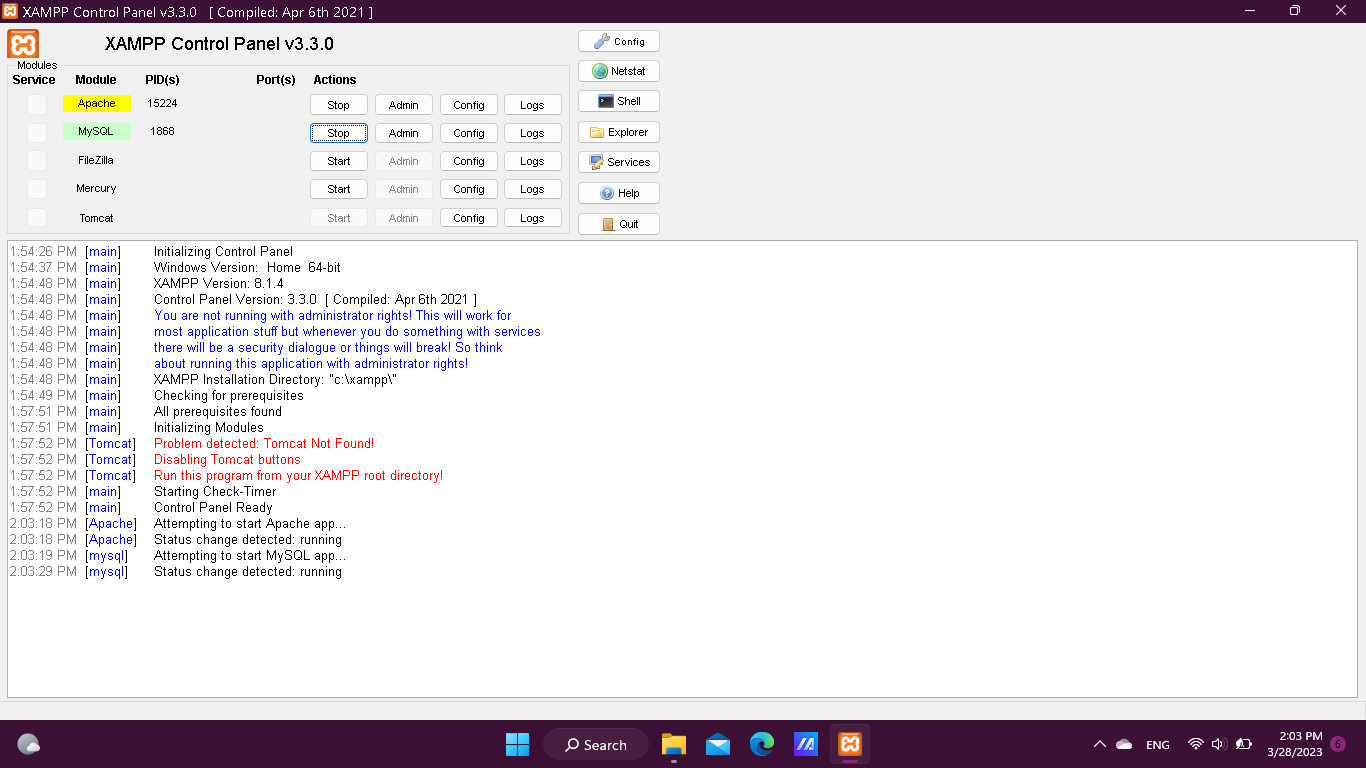Launch Explorer to browse XAMPP folder

click(618, 131)
